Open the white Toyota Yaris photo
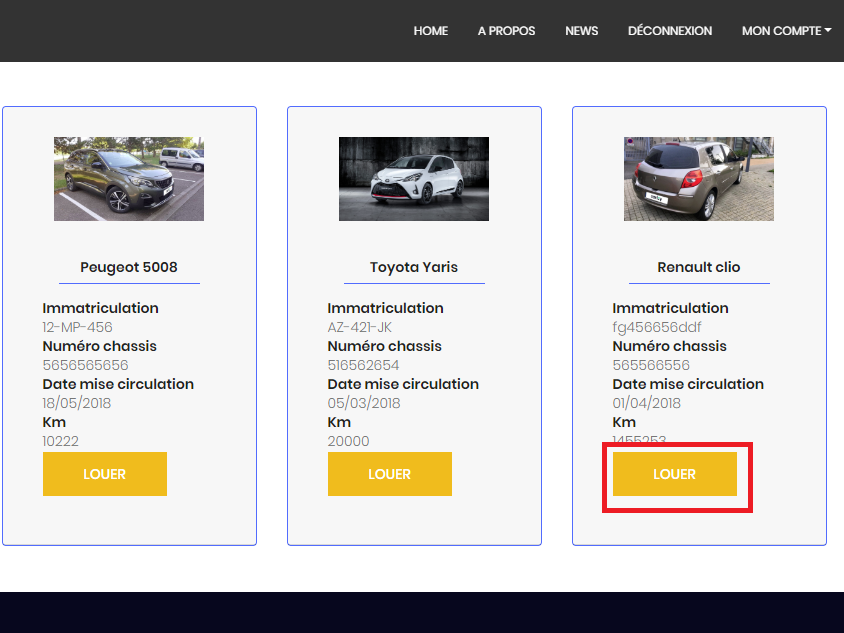Image resolution: width=844 pixels, height=633 pixels. [x=414, y=179]
